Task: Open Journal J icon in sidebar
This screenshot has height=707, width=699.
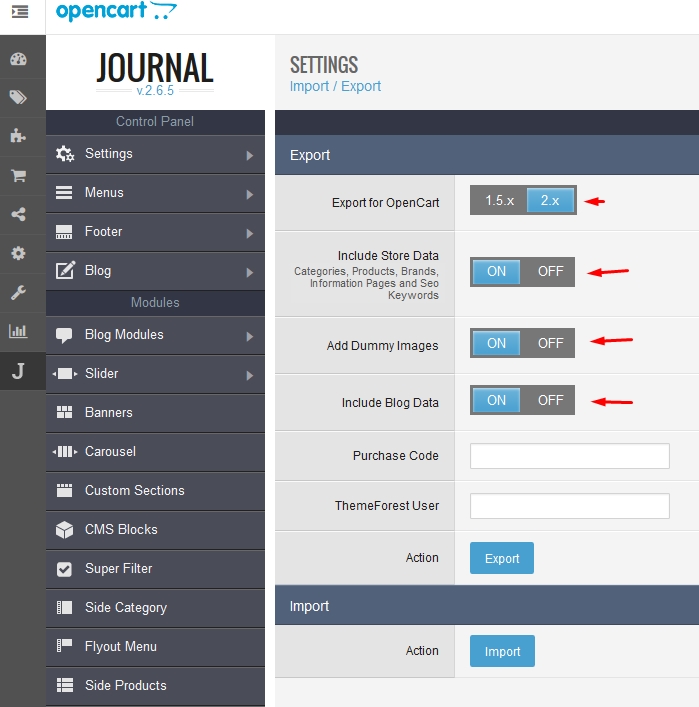Action: click(18, 371)
